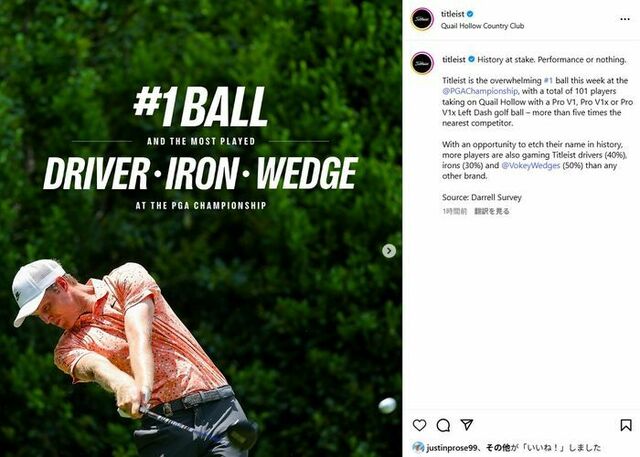Open justinprose99 liker profile
This screenshot has width=640, height=457.
click(x=452, y=448)
